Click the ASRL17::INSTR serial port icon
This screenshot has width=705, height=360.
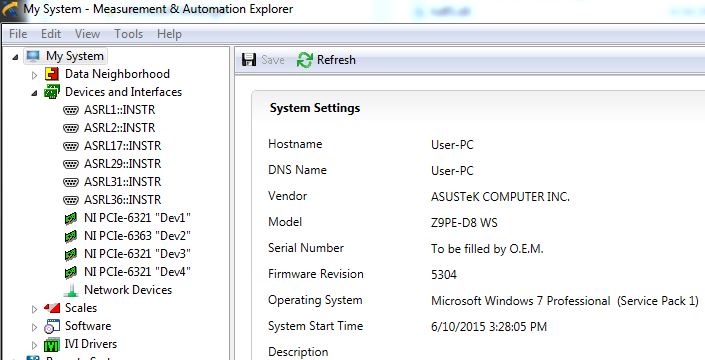(71, 146)
